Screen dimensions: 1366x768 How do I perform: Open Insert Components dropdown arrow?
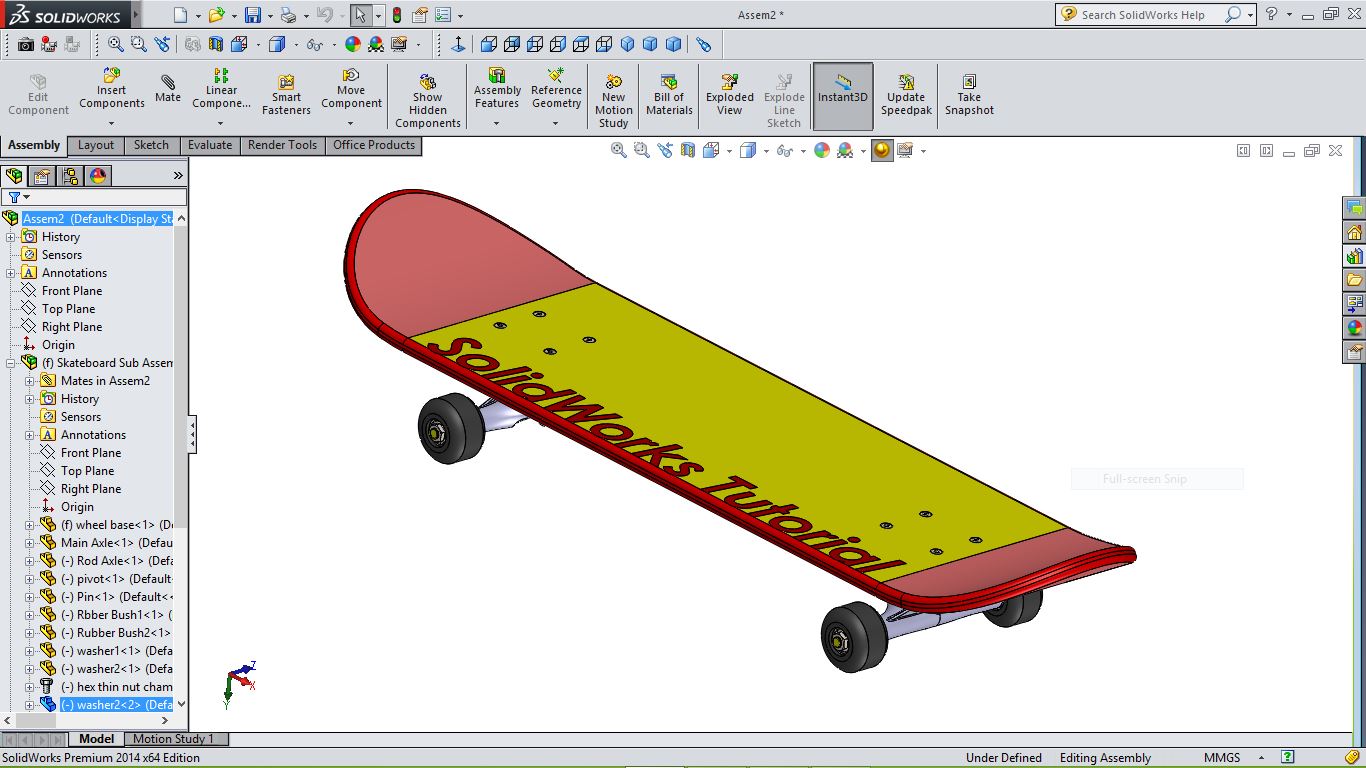click(x=111, y=124)
